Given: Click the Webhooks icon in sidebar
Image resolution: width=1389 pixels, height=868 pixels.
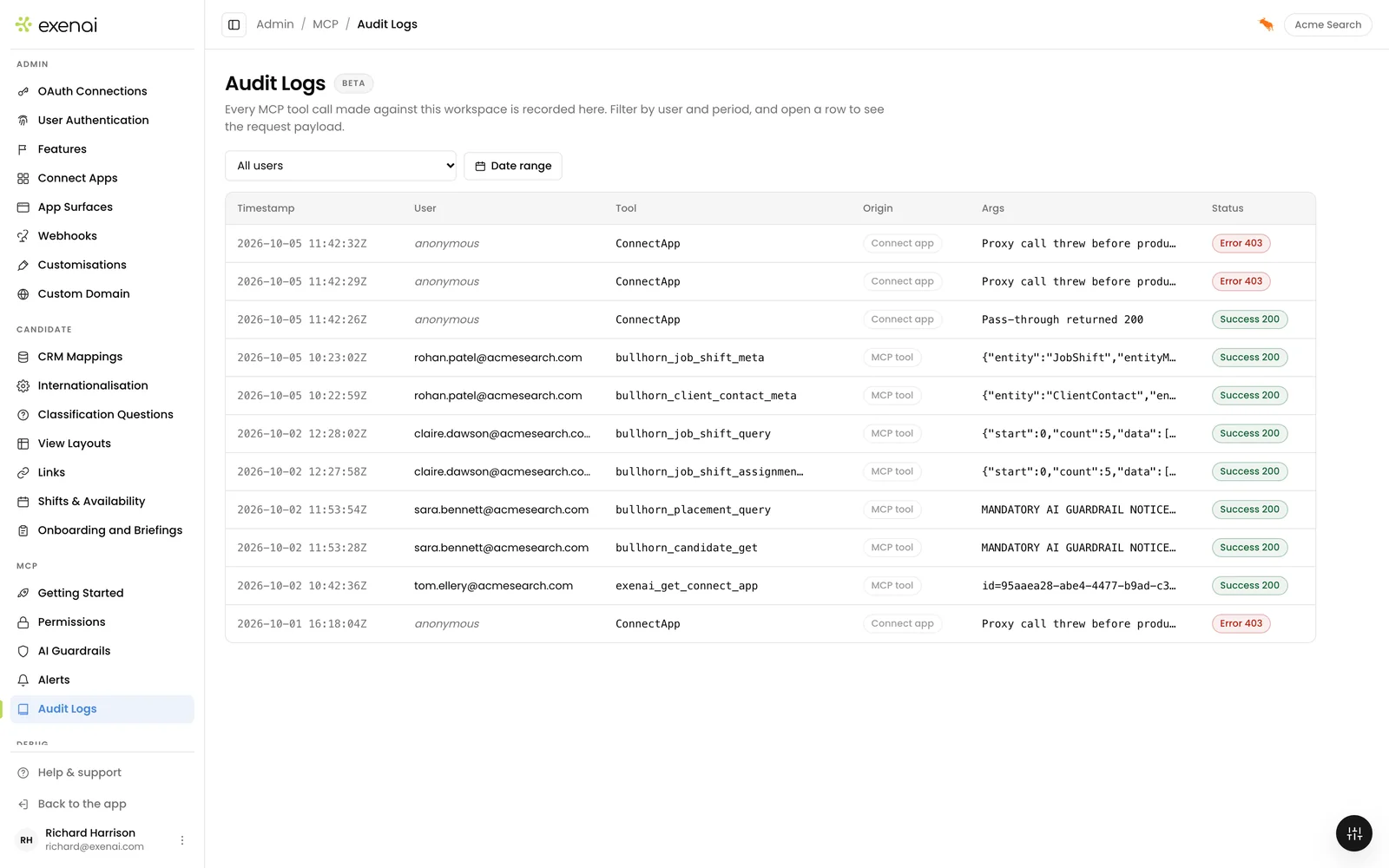Looking at the screenshot, I should (23, 236).
